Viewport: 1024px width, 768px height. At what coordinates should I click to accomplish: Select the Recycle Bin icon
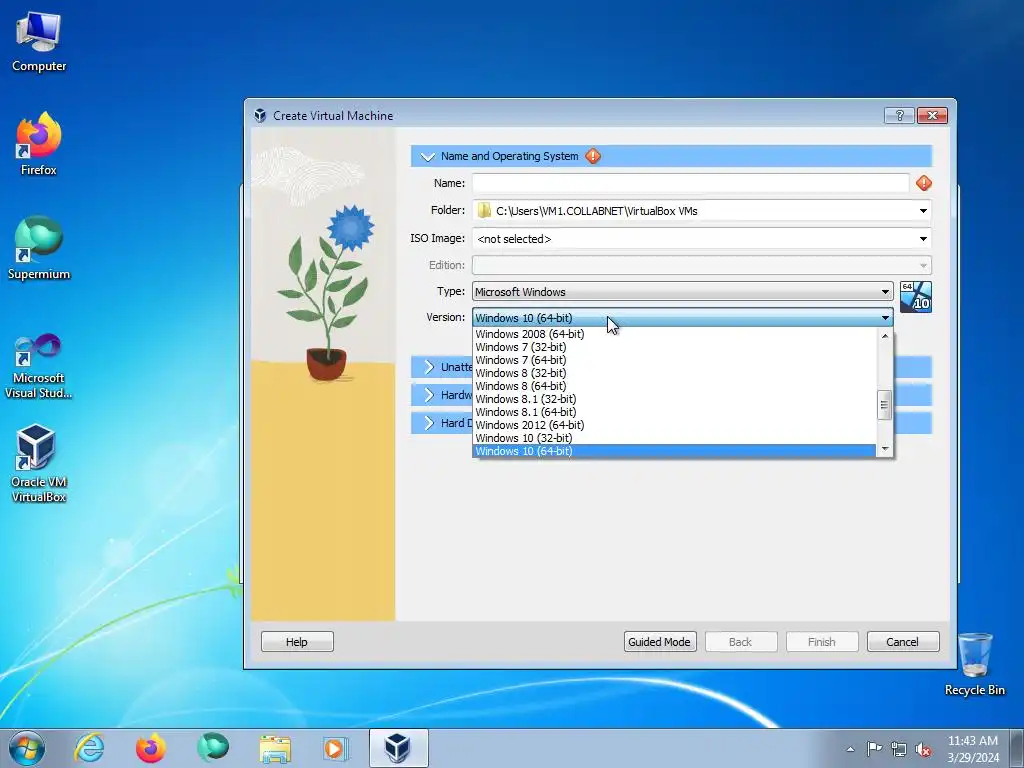pos(974,664)
